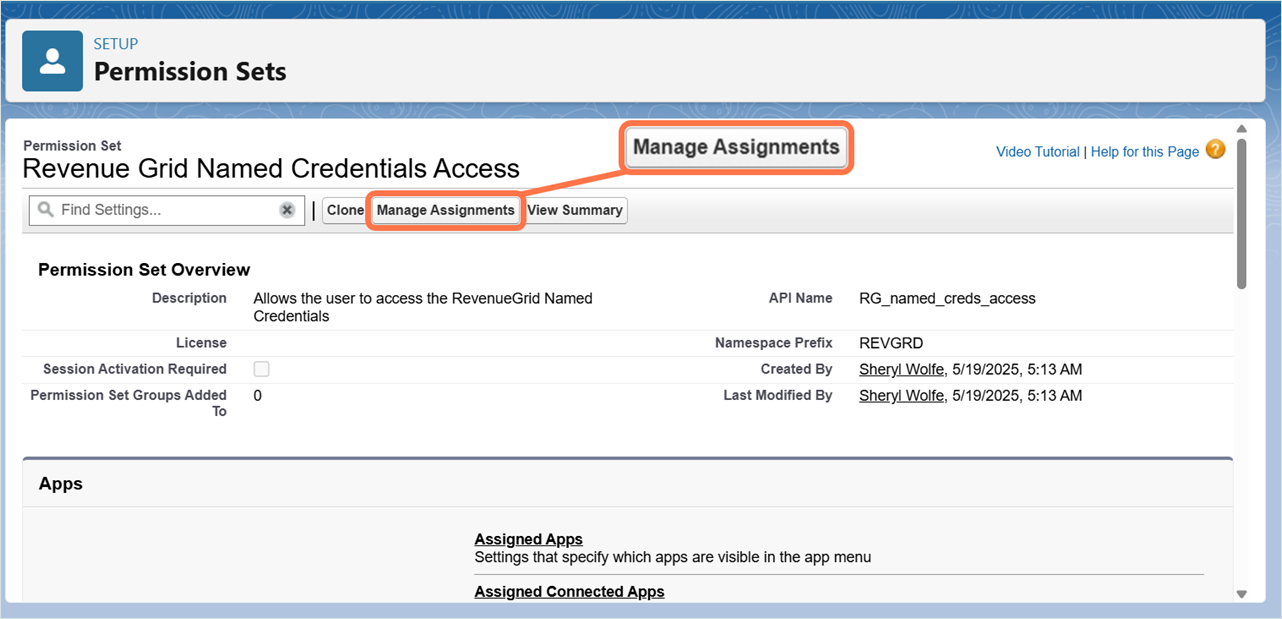Click the magnifier icon in Find Settings

click(46, 210)
